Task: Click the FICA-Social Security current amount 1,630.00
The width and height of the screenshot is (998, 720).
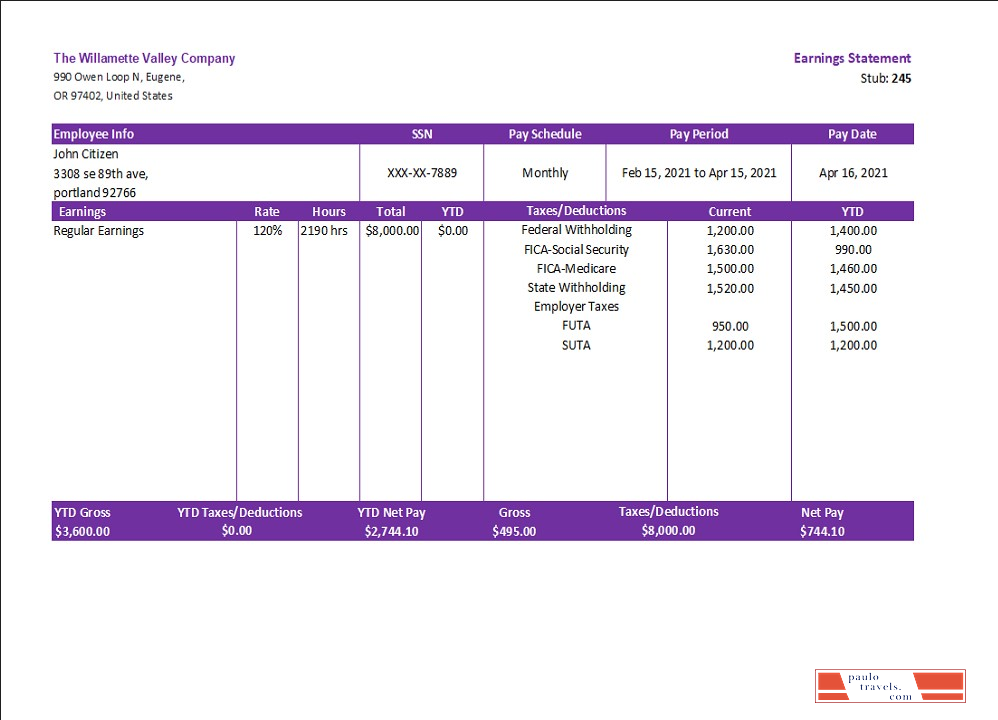Action: [x=730, y=250]
